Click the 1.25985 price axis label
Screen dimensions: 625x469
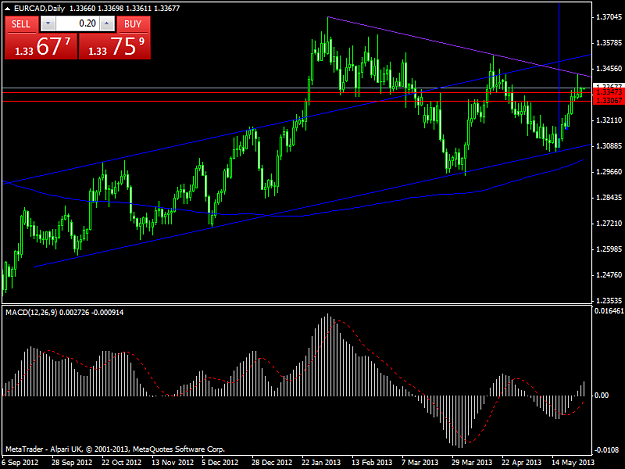pyautogui.click(x=609, y=249)
